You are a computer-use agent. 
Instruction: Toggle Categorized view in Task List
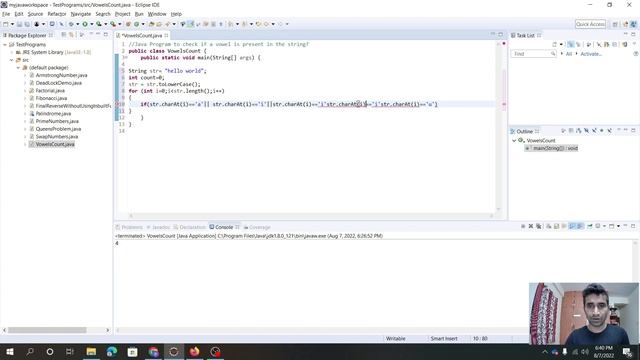571,44
